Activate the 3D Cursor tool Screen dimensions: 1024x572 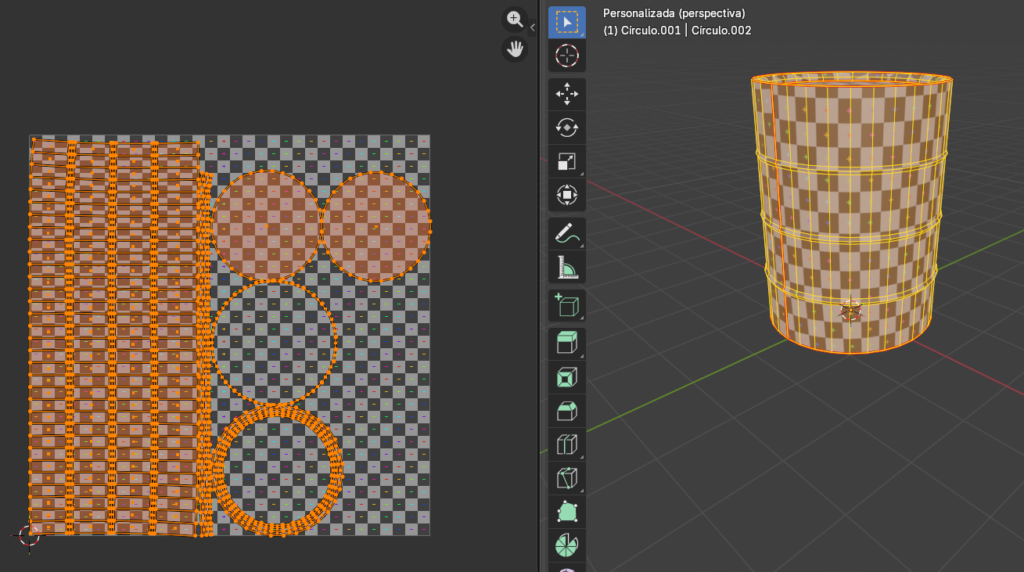(567, 56)
